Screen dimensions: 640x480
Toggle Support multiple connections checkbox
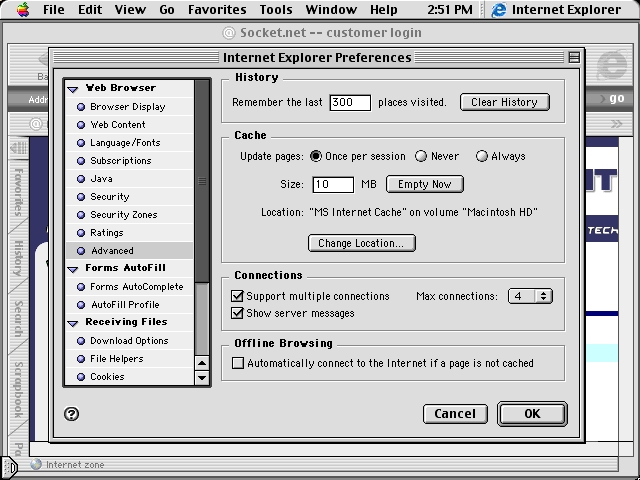[x=237, y=296]
